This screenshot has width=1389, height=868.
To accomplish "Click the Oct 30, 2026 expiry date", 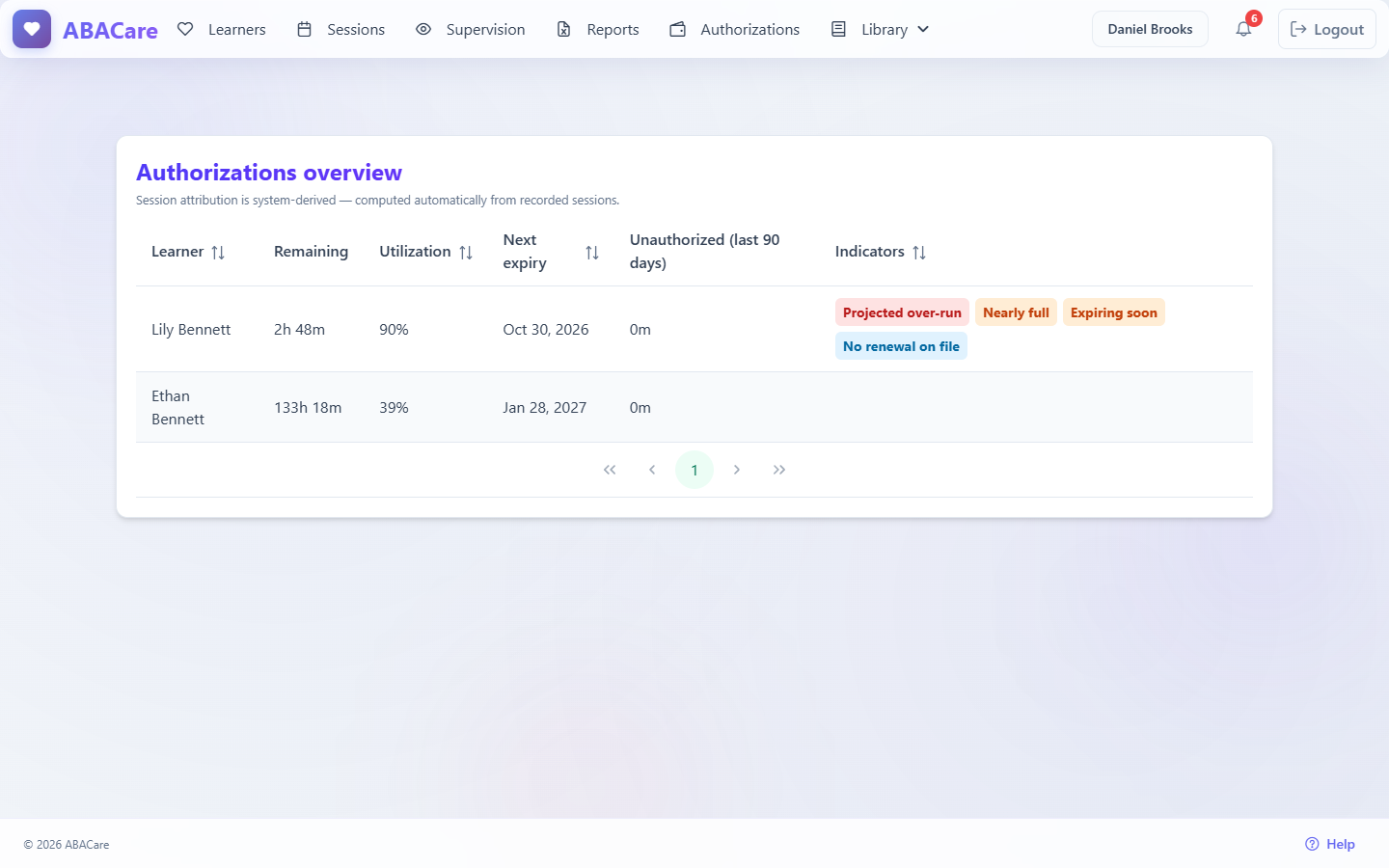I will tap(546, 329).
